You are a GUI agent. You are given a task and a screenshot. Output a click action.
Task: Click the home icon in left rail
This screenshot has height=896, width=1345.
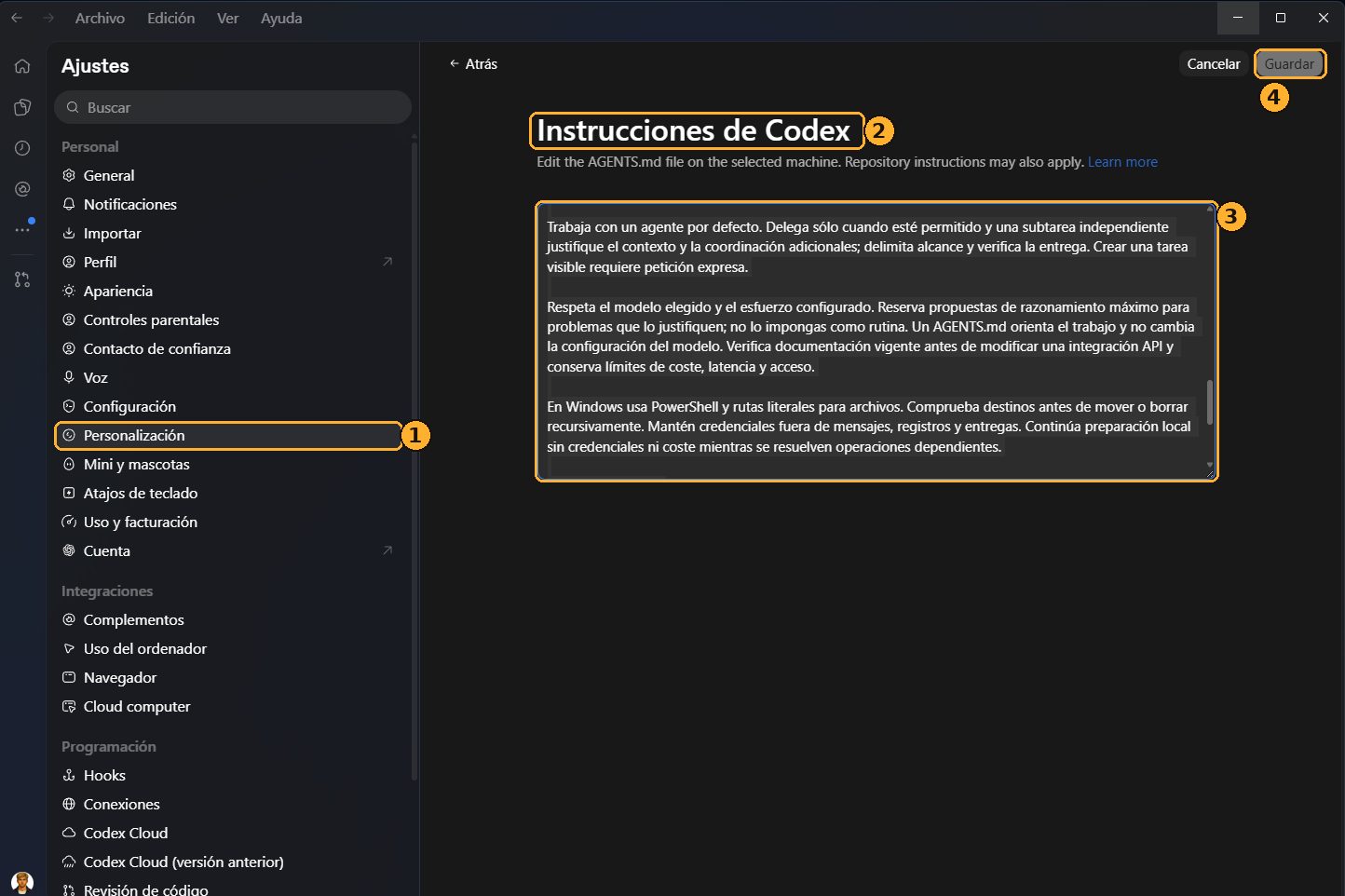[x=22, y=66]
